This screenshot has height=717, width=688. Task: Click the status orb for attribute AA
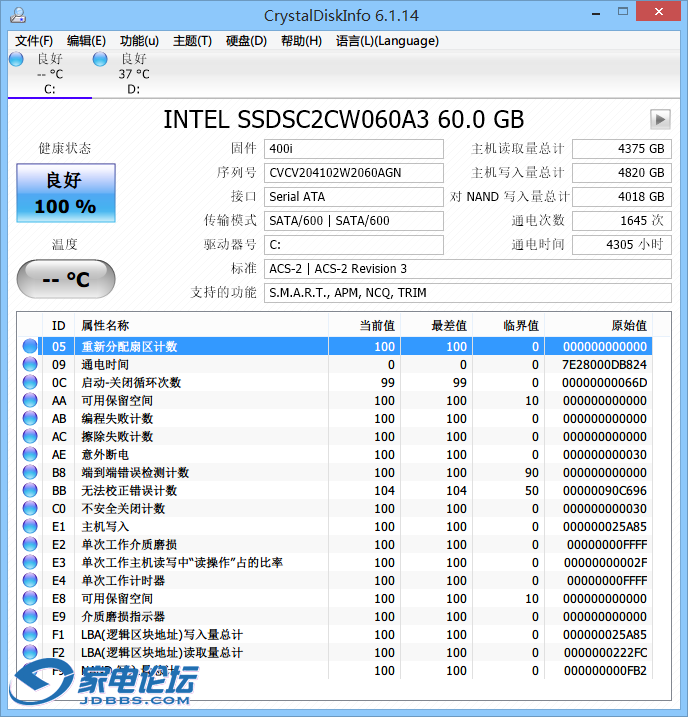[30, 400]
